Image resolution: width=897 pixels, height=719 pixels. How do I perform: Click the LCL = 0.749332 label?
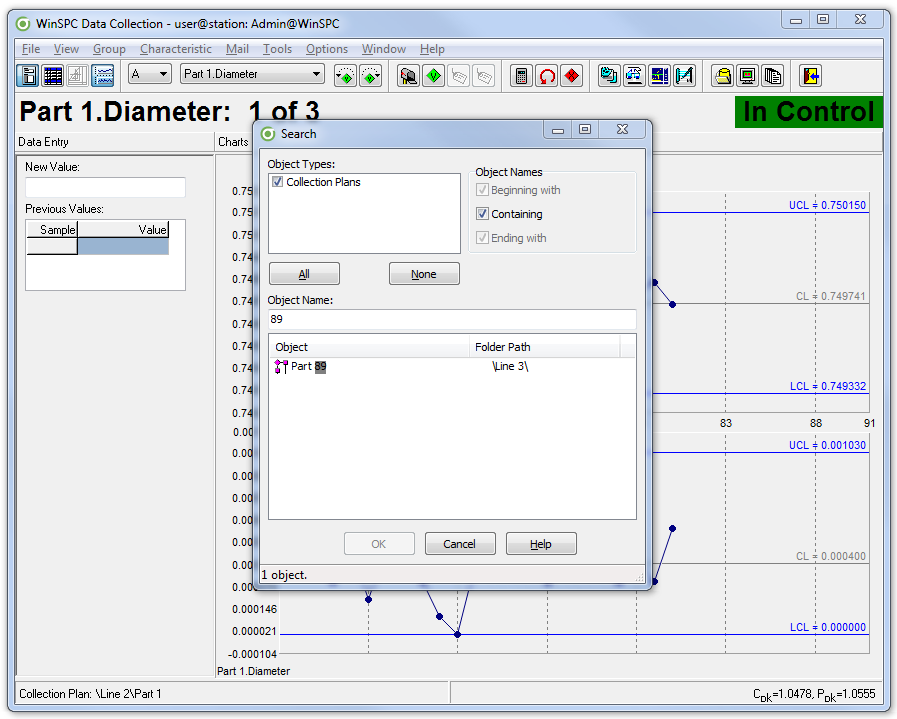828,386
